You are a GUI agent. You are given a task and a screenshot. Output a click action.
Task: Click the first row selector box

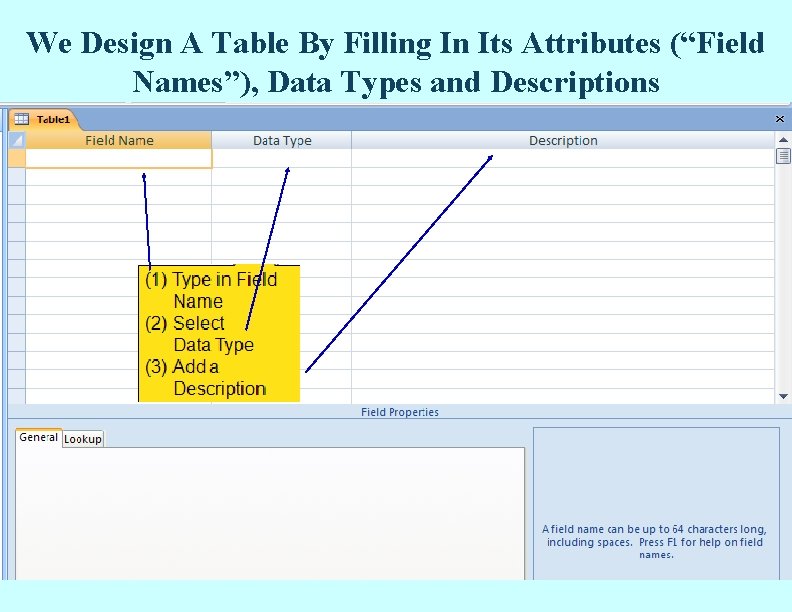point(17,159)
